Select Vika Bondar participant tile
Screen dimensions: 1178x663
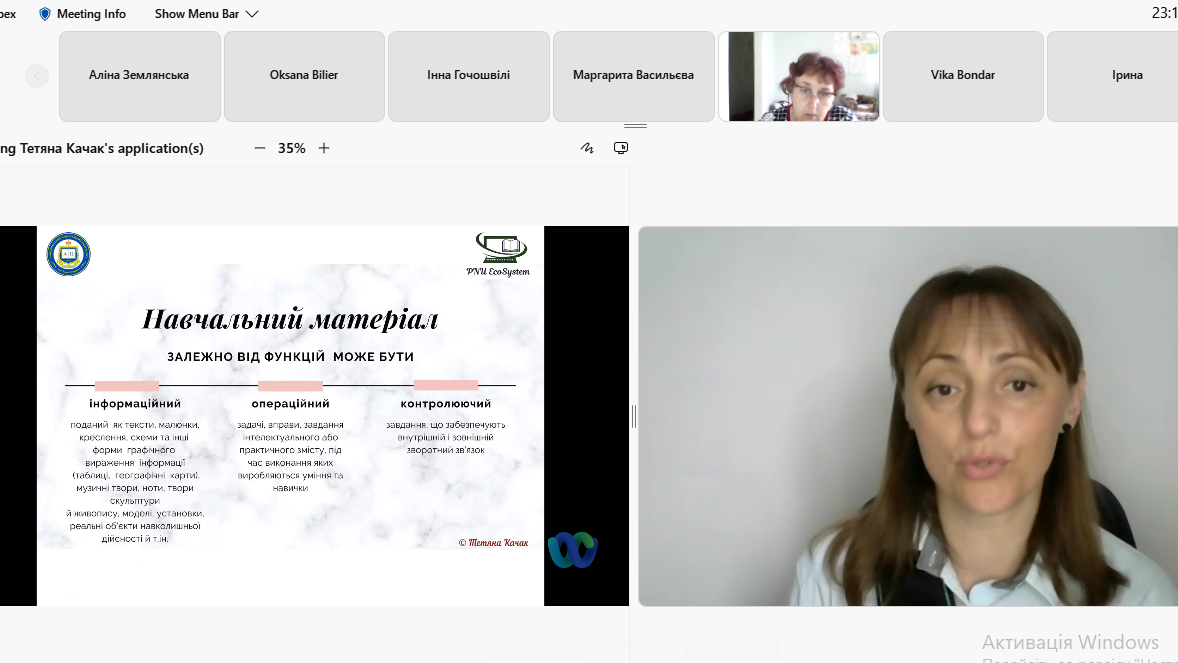[962, 76]
